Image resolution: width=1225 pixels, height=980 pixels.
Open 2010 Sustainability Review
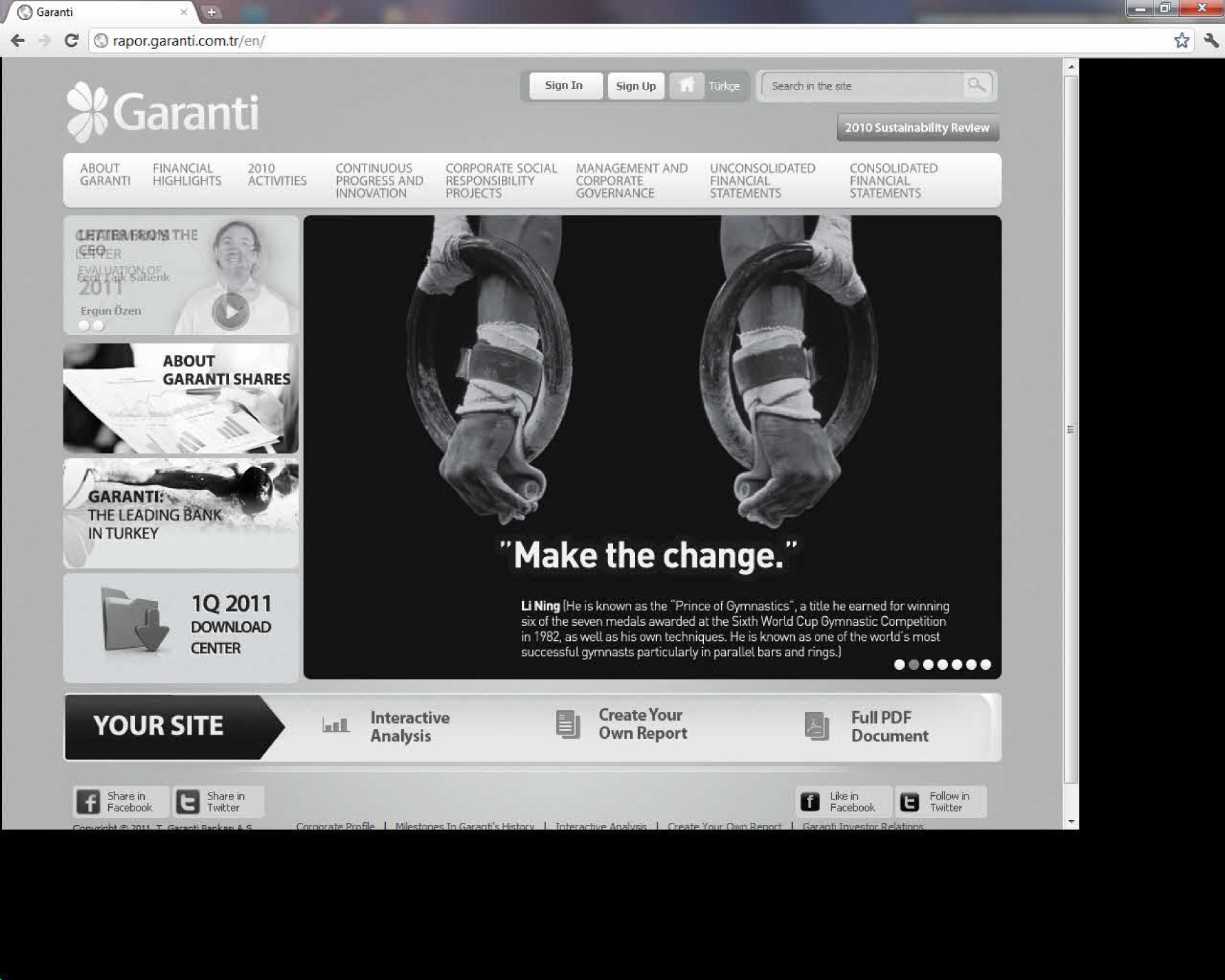click(x=917, y=127)
